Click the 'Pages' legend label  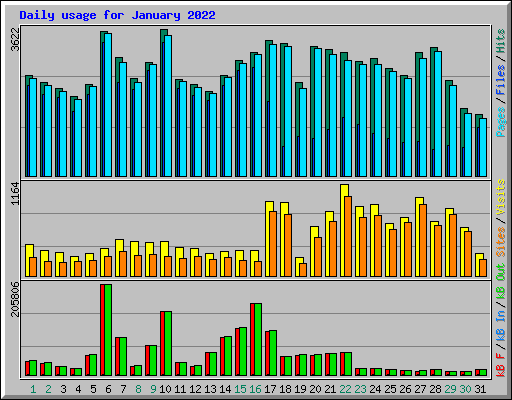[x=501, y=122]
